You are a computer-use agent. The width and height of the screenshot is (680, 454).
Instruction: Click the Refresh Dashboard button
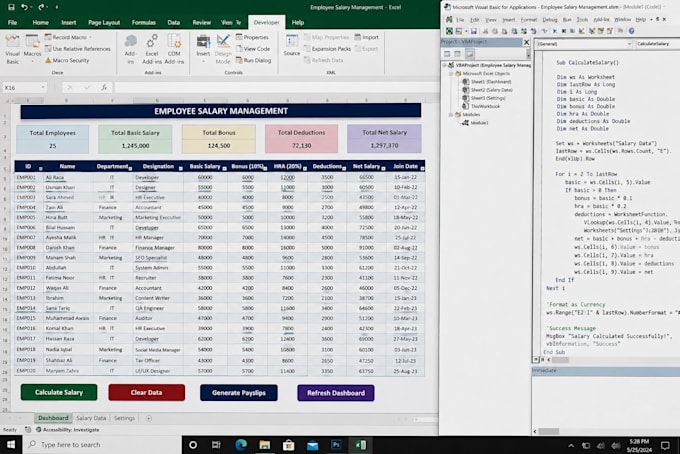coord(336,393)
